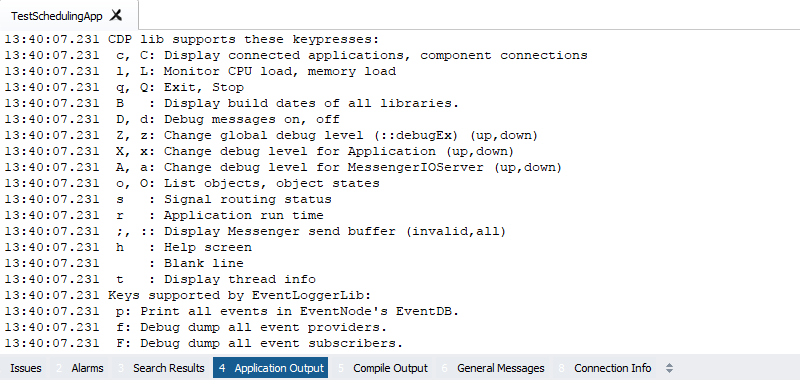Select the TestSchedulingApp tab
Viewport: 800px width, 380px height.
(57, 16)
